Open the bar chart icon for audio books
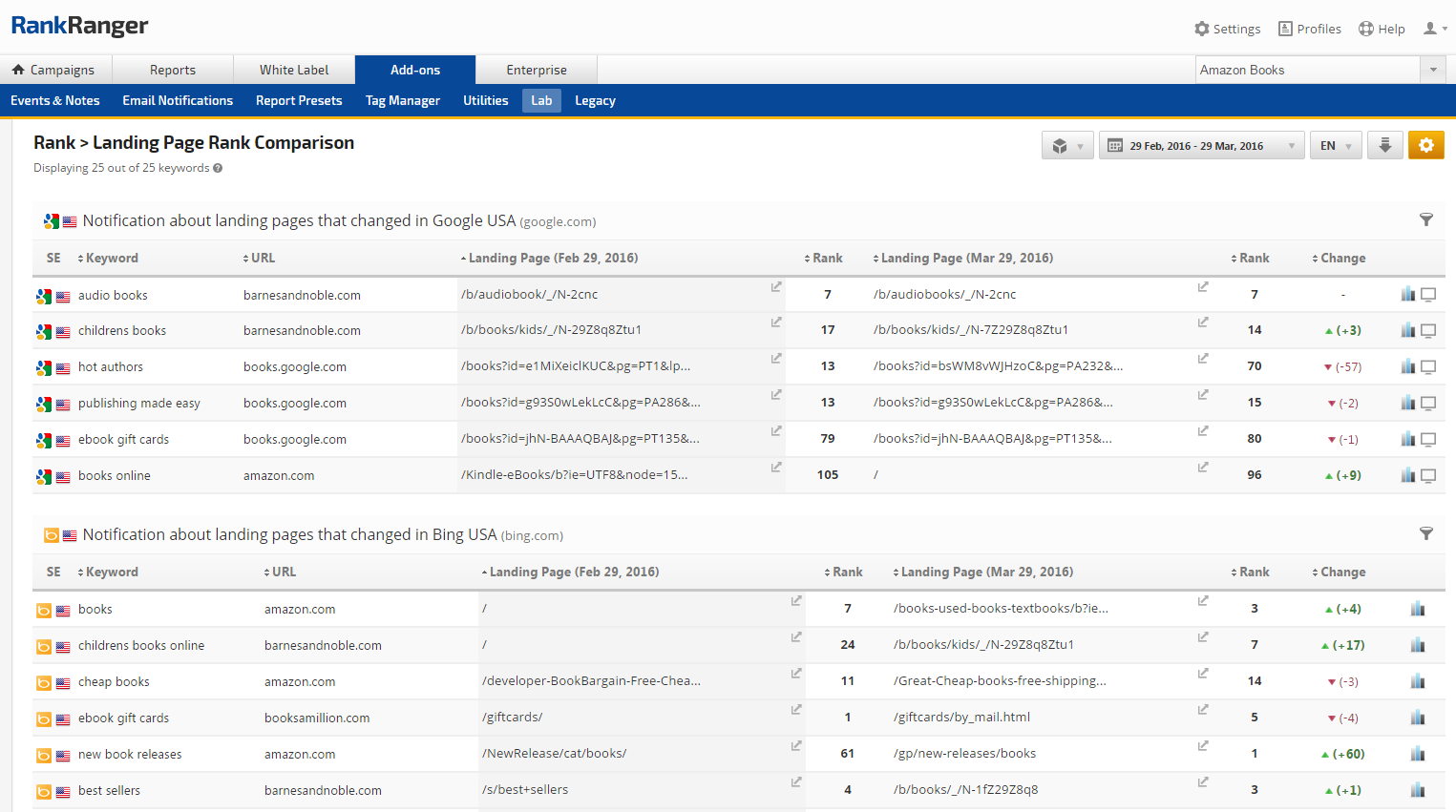Viewport: 1456px width, 812px height. (x=1407, y=295)
